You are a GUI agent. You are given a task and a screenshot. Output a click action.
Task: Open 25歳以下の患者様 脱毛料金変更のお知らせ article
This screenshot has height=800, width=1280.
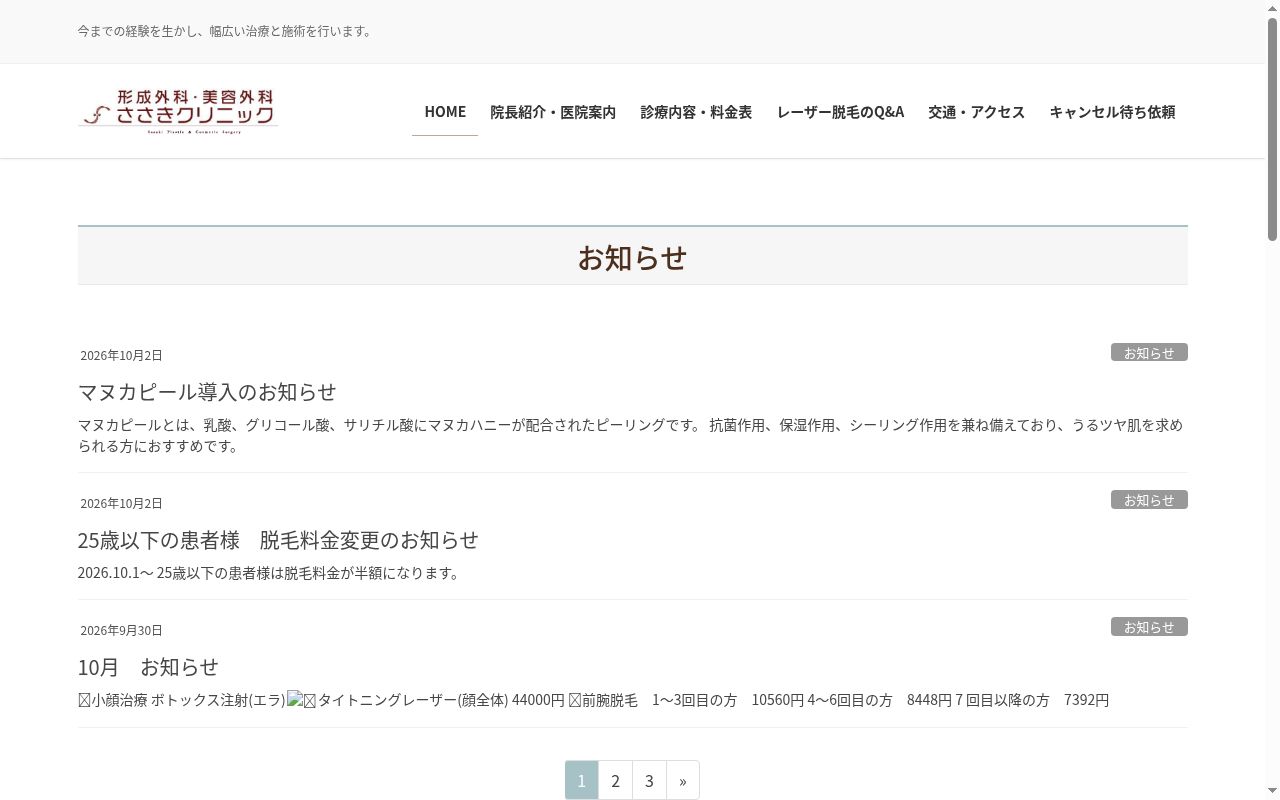278,539
